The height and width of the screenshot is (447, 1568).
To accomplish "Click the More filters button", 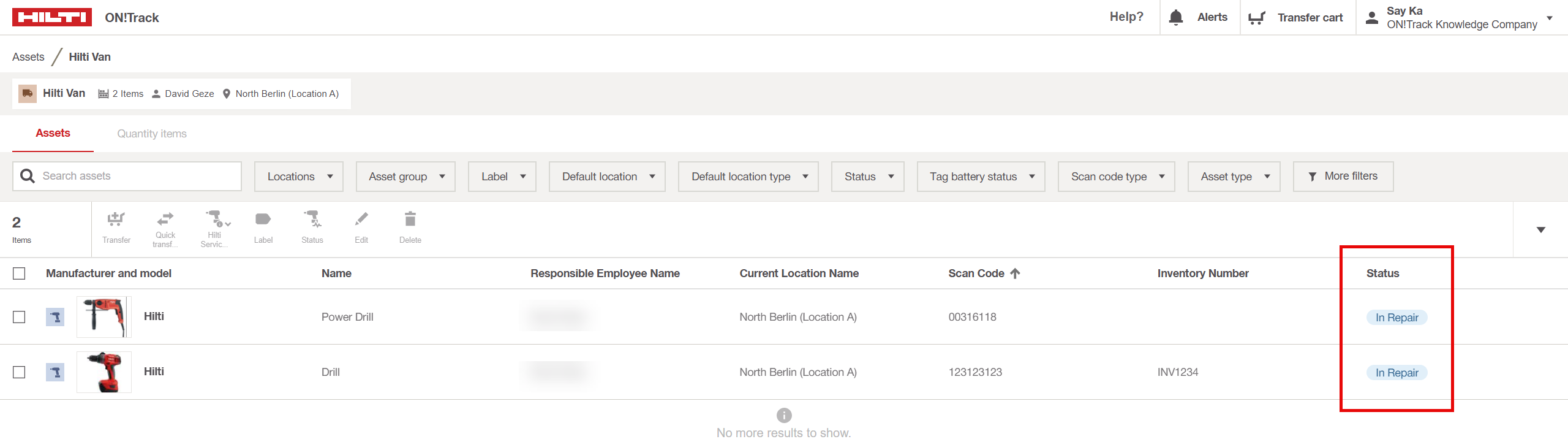I will pos(1343,177).
